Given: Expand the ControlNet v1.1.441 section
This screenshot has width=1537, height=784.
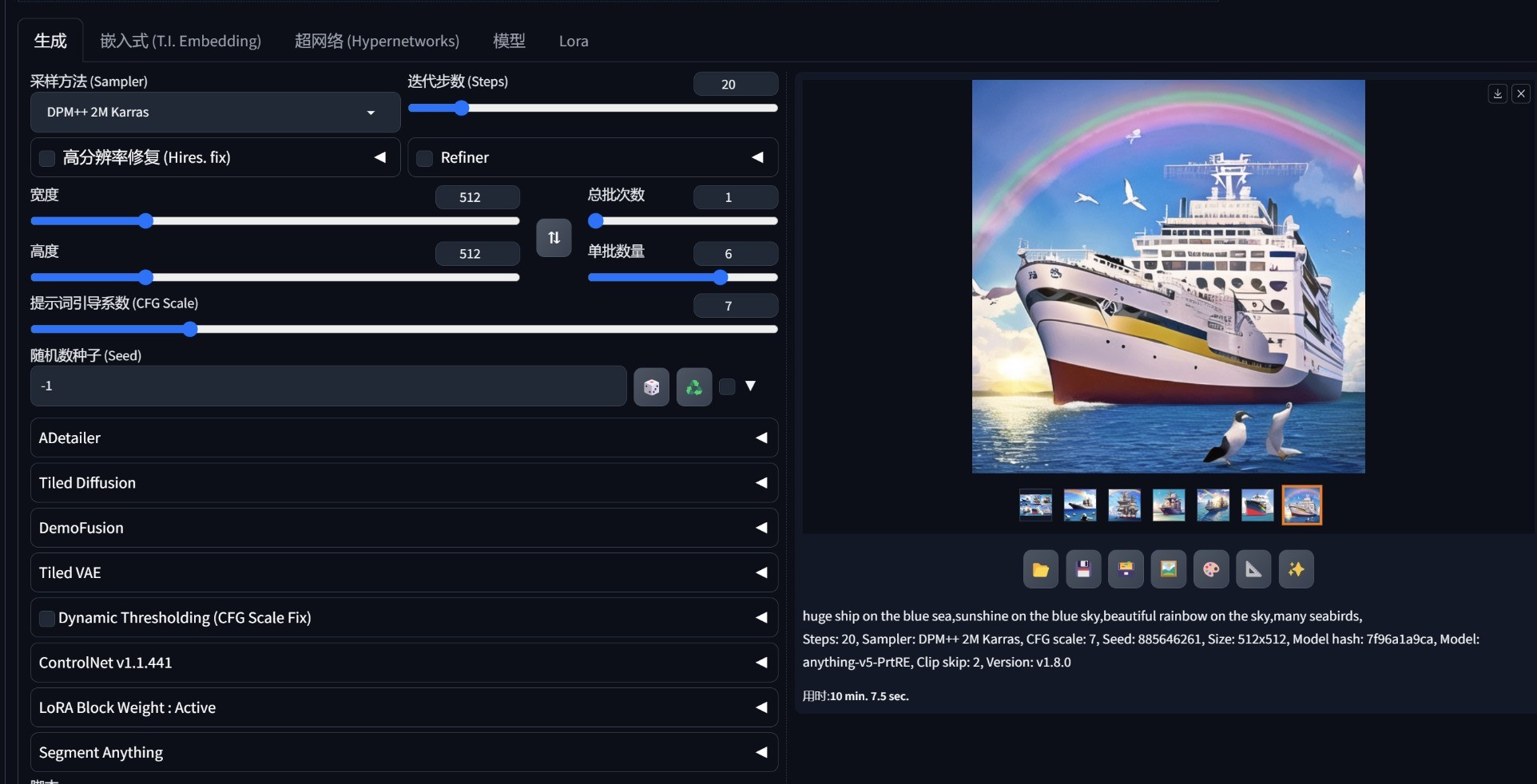Looking at the screenshot, I should click(x=403, y=663).
